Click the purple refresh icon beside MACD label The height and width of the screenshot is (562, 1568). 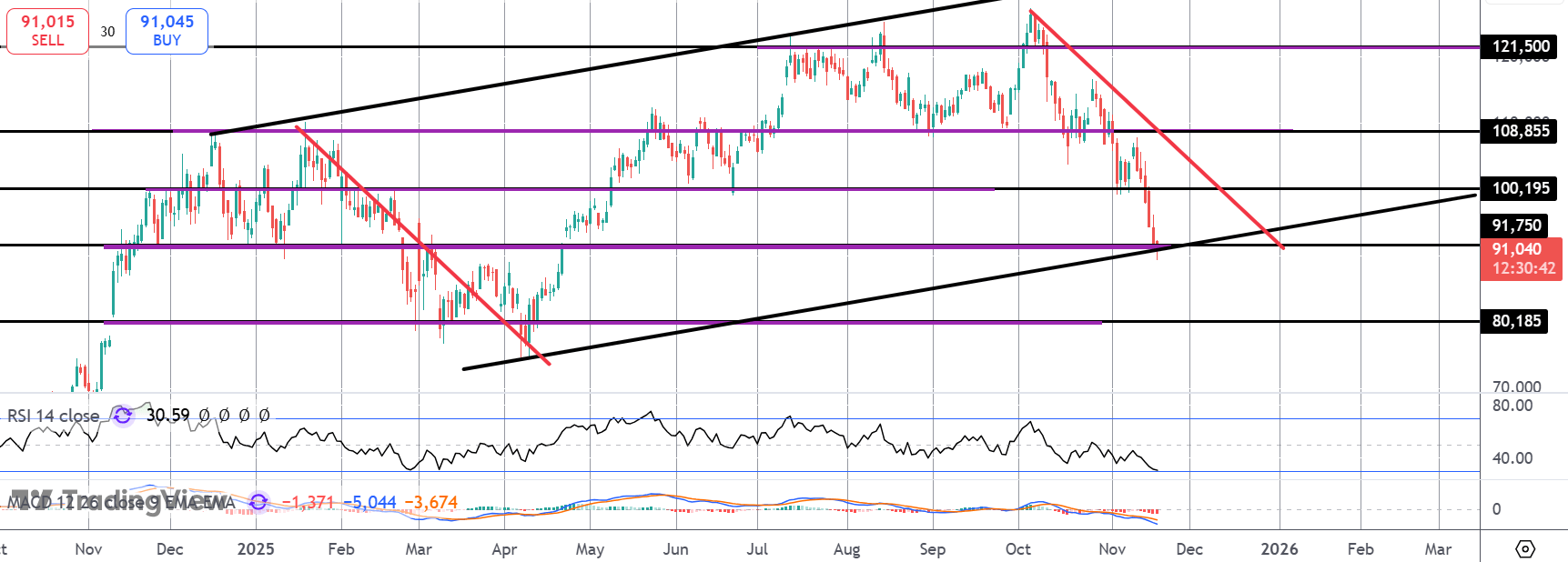pos(258,502)
